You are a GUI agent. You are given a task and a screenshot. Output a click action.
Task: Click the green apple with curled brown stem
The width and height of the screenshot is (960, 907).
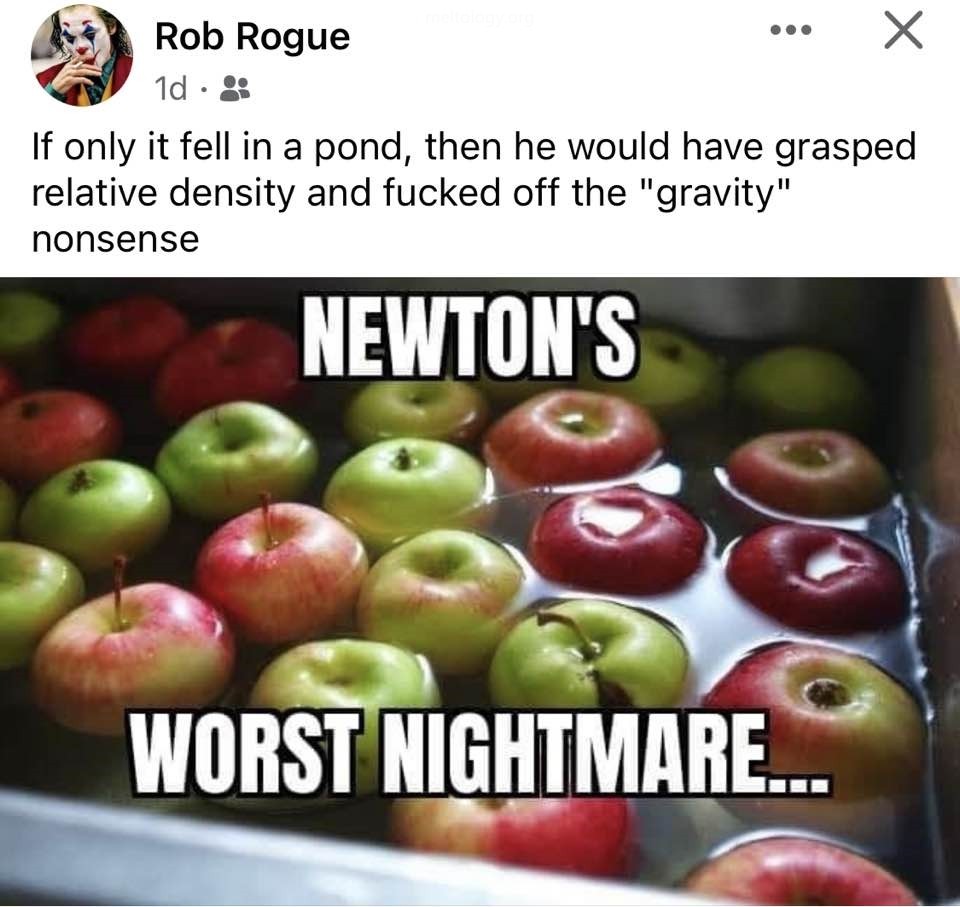[x=589, y=657]
